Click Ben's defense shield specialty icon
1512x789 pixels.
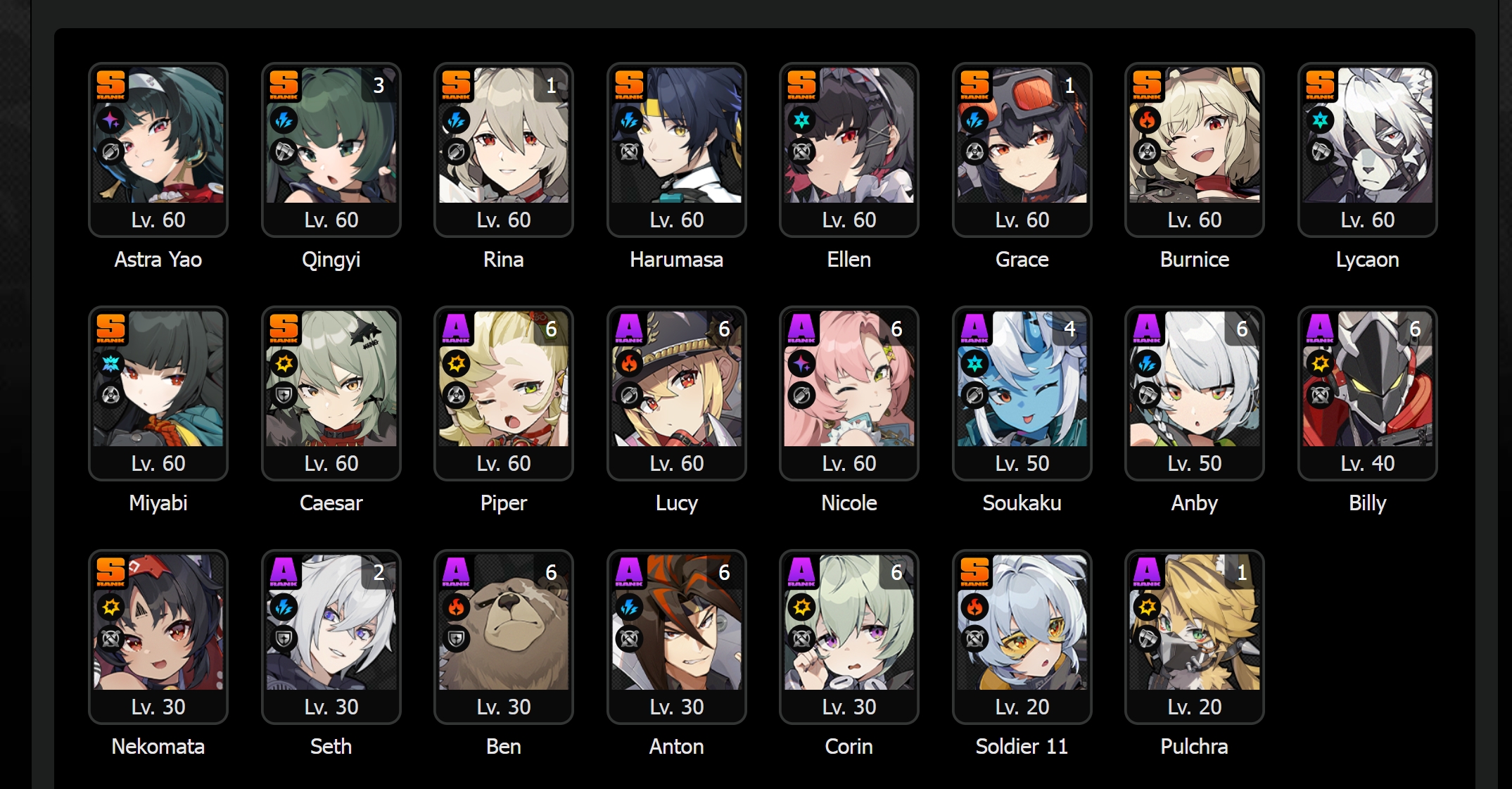[456, 639]
